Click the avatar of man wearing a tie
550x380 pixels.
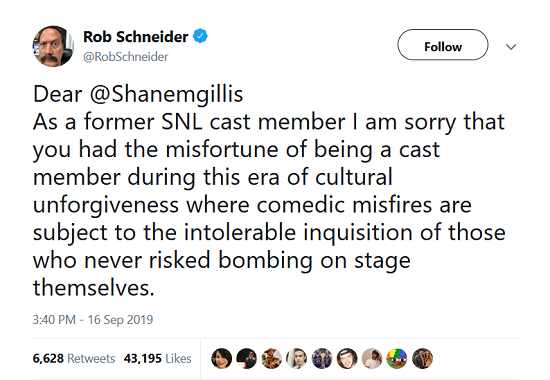click(297, 359)
